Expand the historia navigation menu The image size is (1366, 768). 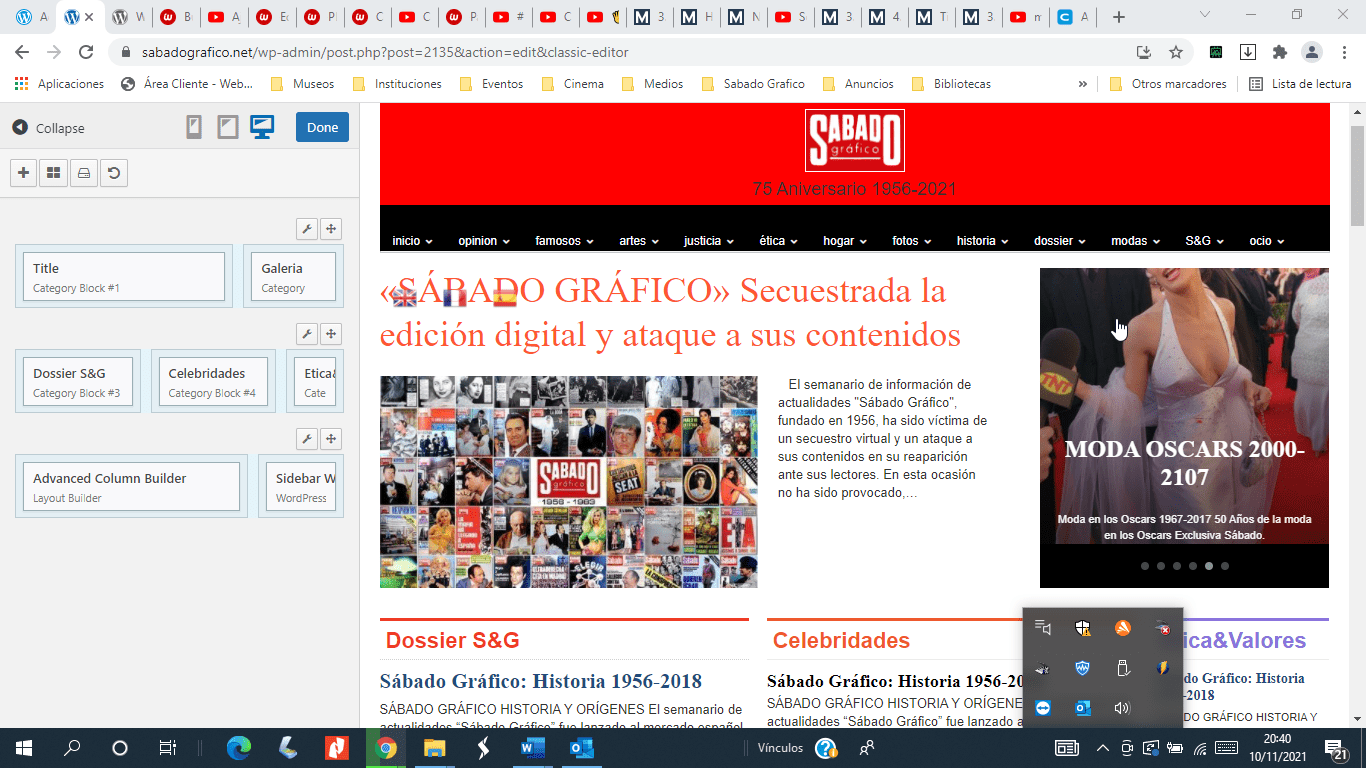[984, 241]
